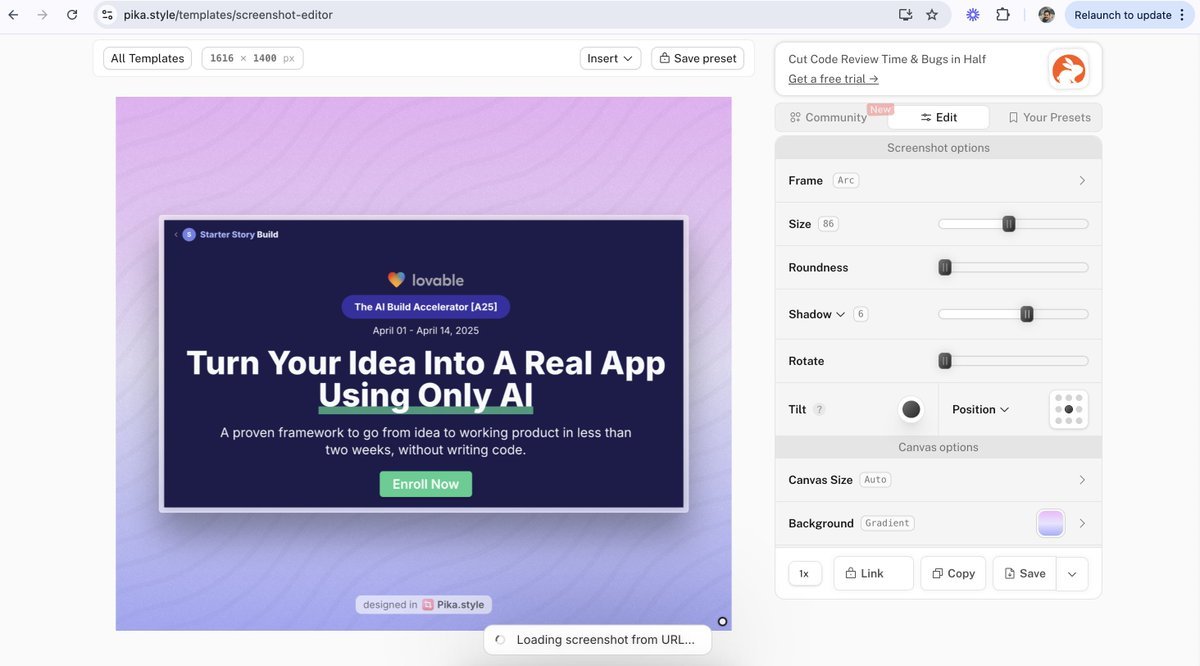Click the Copy button

[953, 574]
